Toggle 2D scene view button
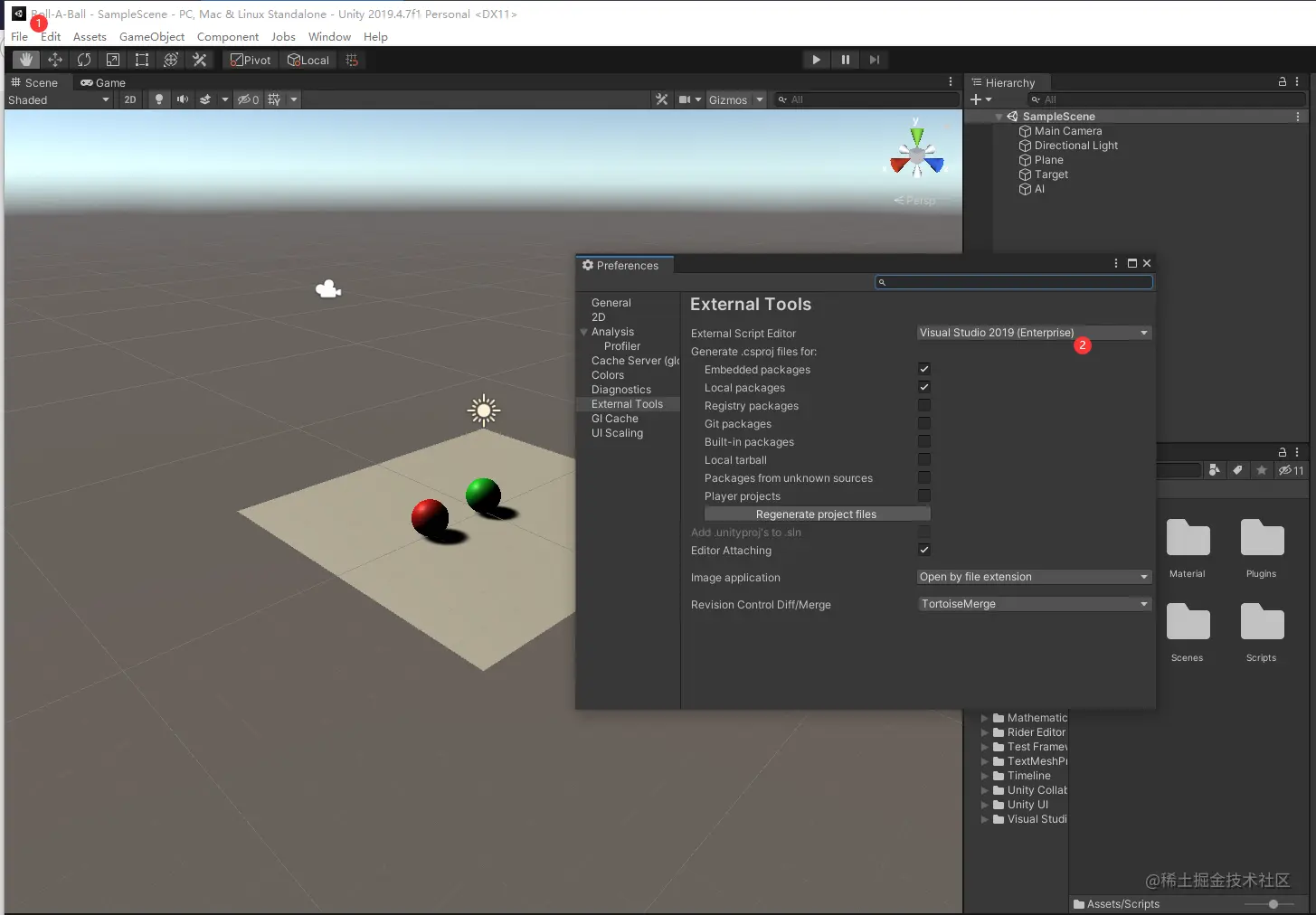 click(x=130, y=99)
